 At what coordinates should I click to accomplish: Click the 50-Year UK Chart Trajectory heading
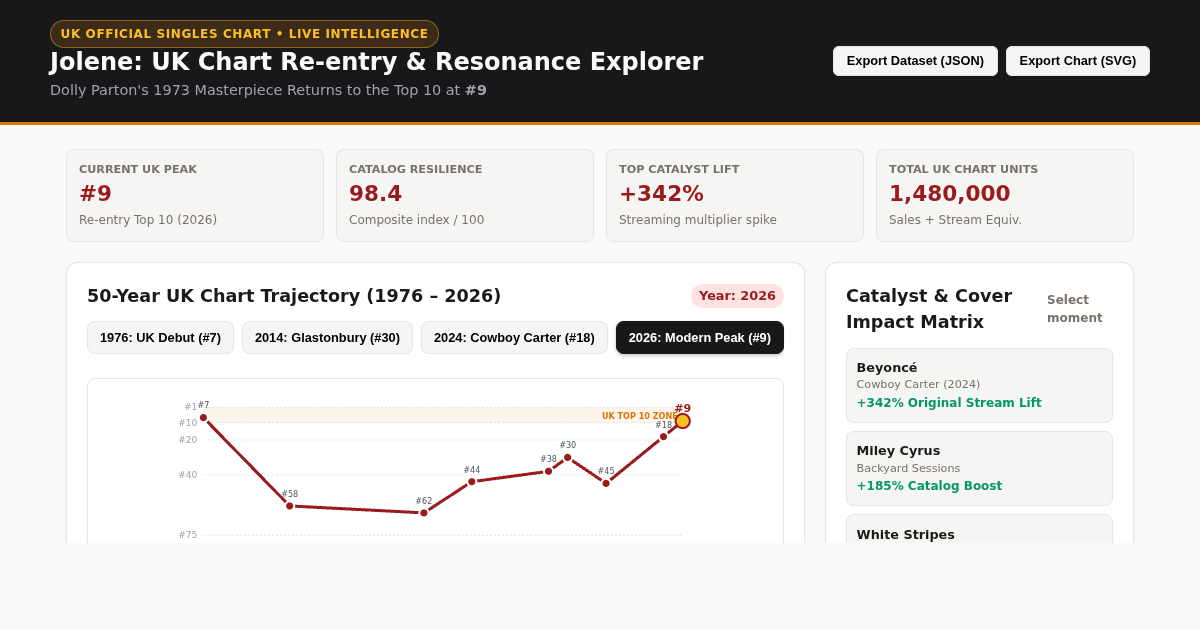pos(294,296)
